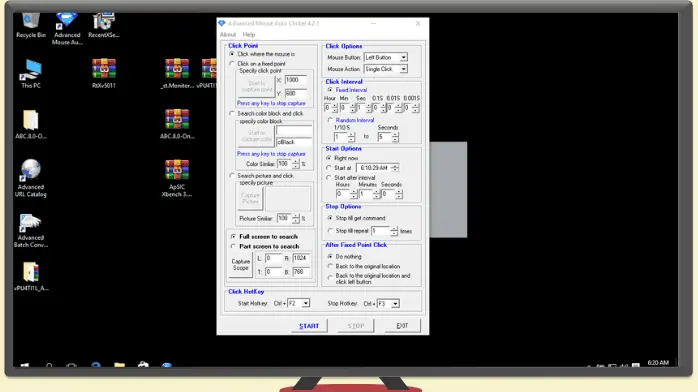Open the Windows Start button
Screen dimensions: 698x392
[25, 366]
